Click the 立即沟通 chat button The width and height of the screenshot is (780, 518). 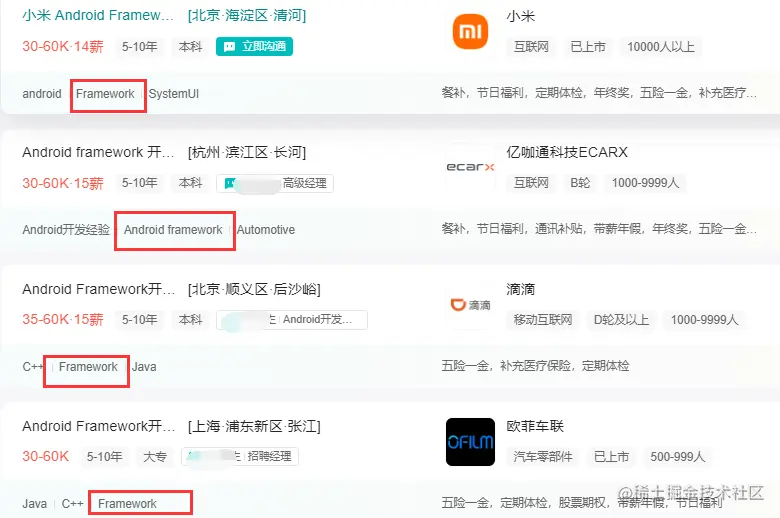coord(254,46)
